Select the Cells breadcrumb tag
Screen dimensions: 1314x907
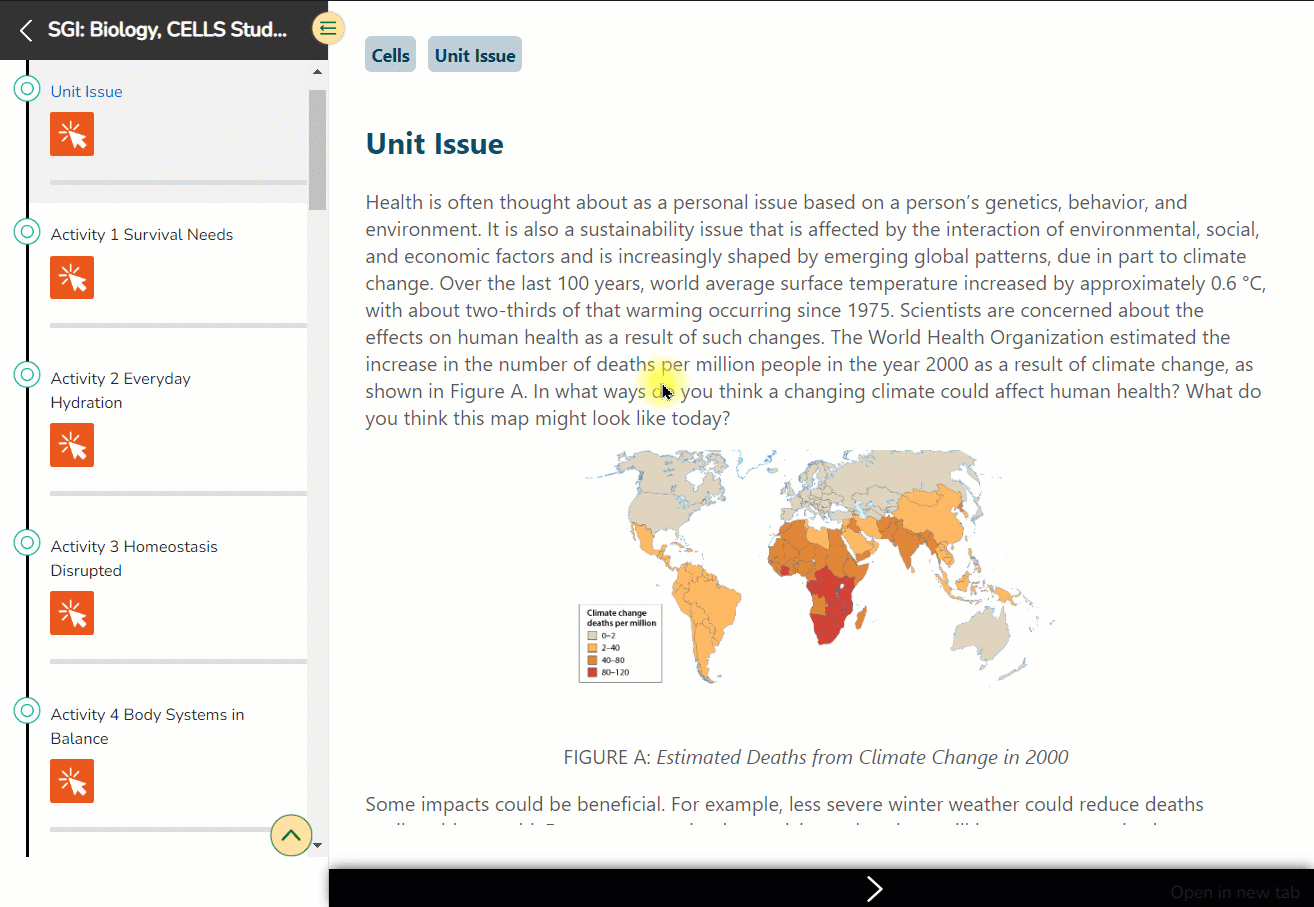pyautogui.click(x=390, y=55)
